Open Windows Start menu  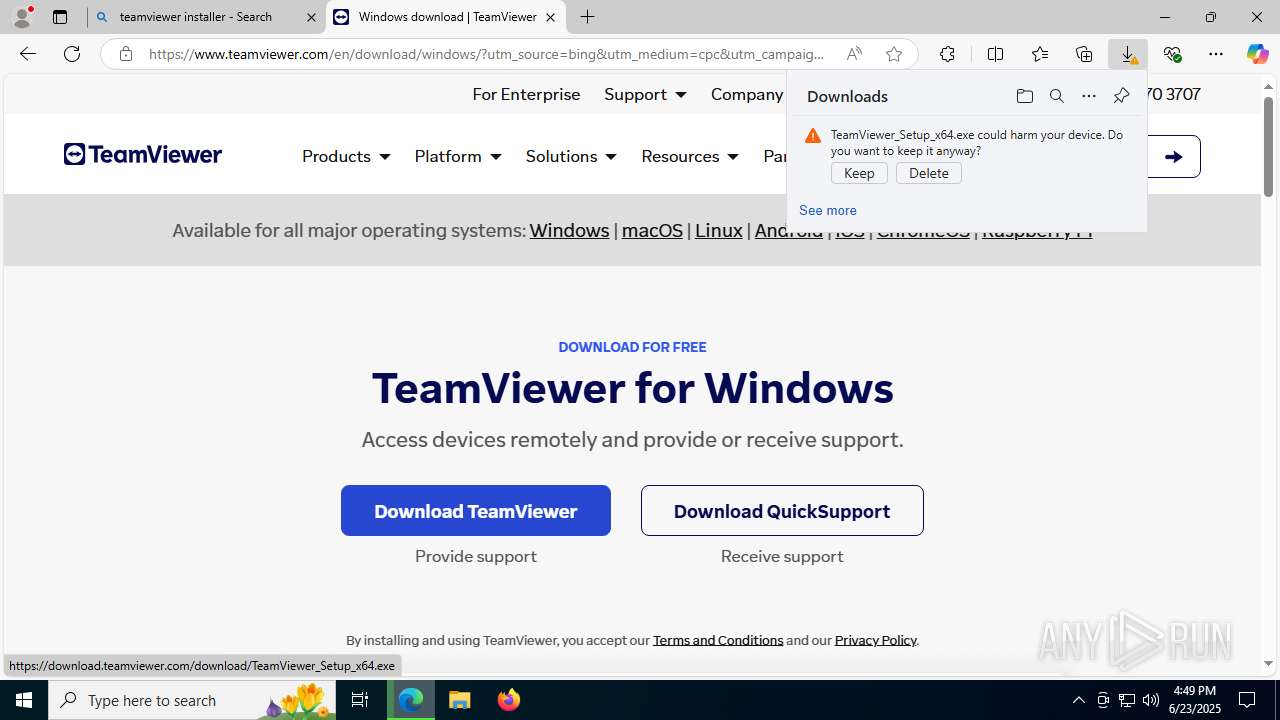pos(24,700)
